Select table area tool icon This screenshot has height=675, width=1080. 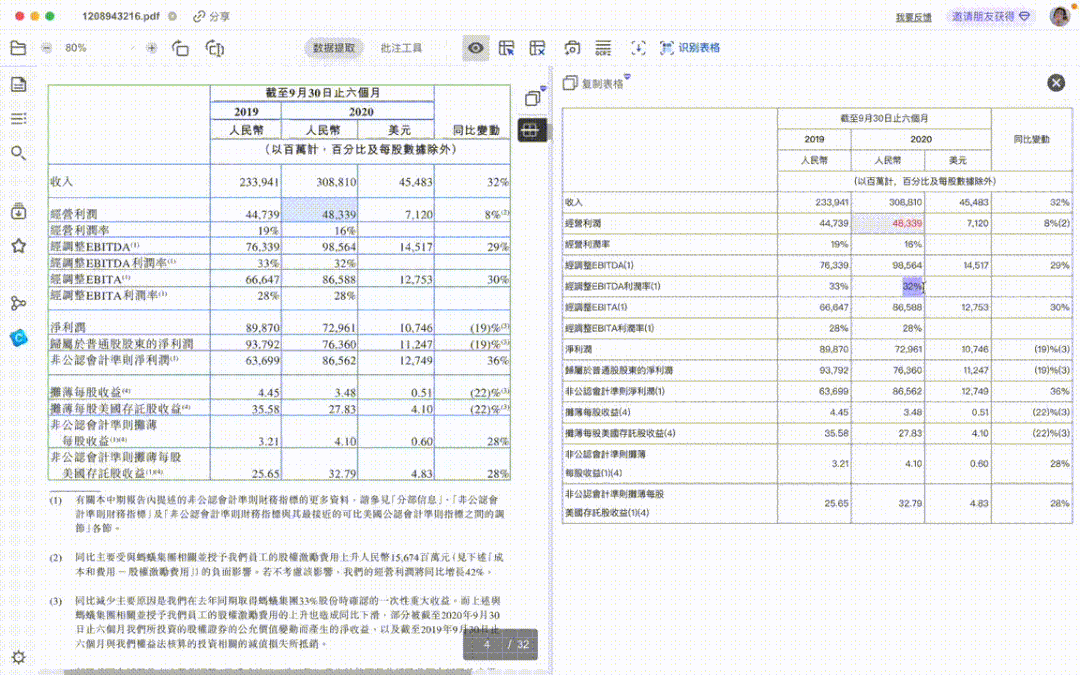[x=507, y=48]
